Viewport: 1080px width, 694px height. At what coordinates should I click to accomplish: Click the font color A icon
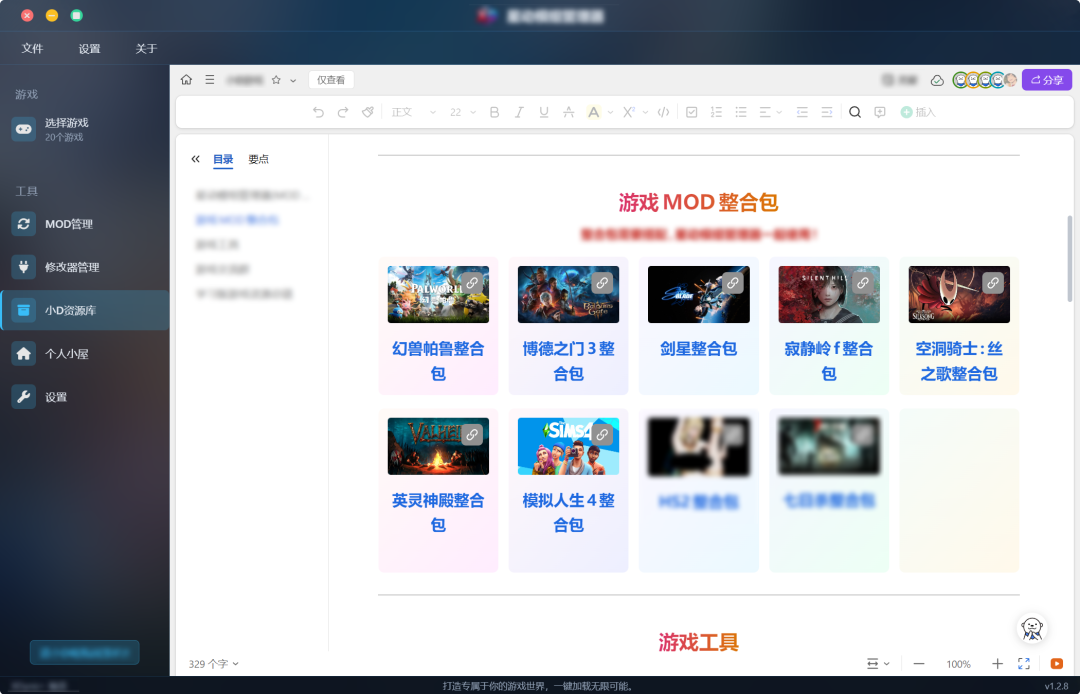point(593,112)
